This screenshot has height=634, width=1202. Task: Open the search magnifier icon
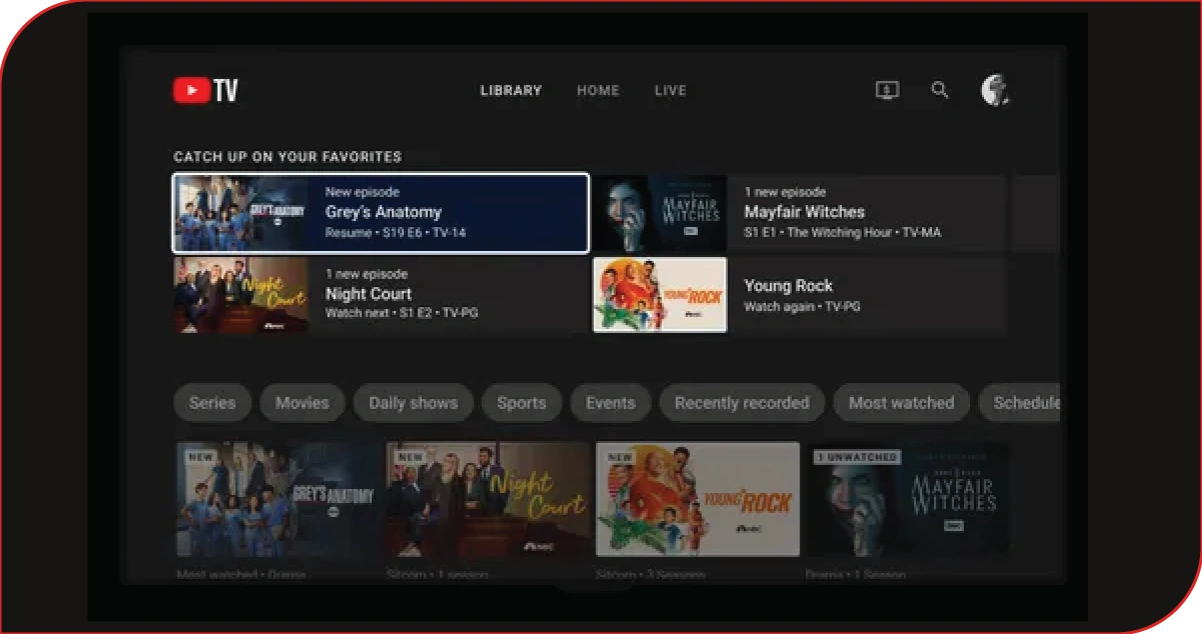pos(940,90)
